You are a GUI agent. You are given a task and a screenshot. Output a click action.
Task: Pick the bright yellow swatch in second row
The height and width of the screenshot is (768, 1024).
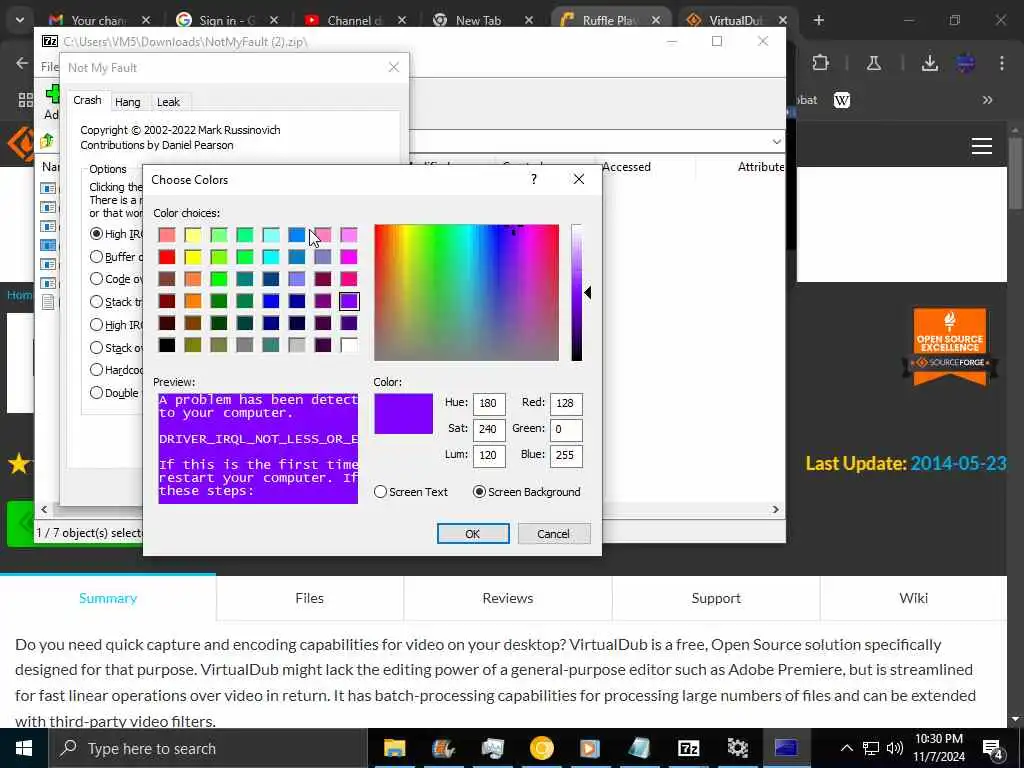point(193,257)
